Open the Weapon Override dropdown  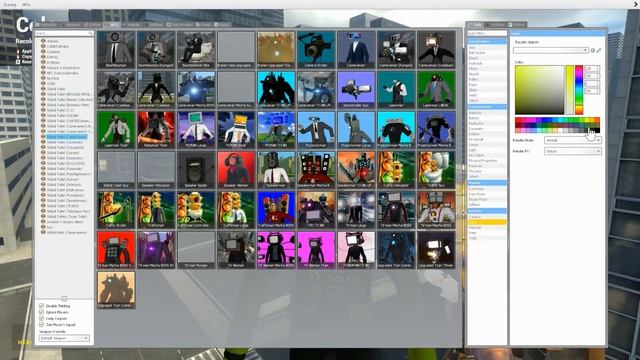[64, 338]
